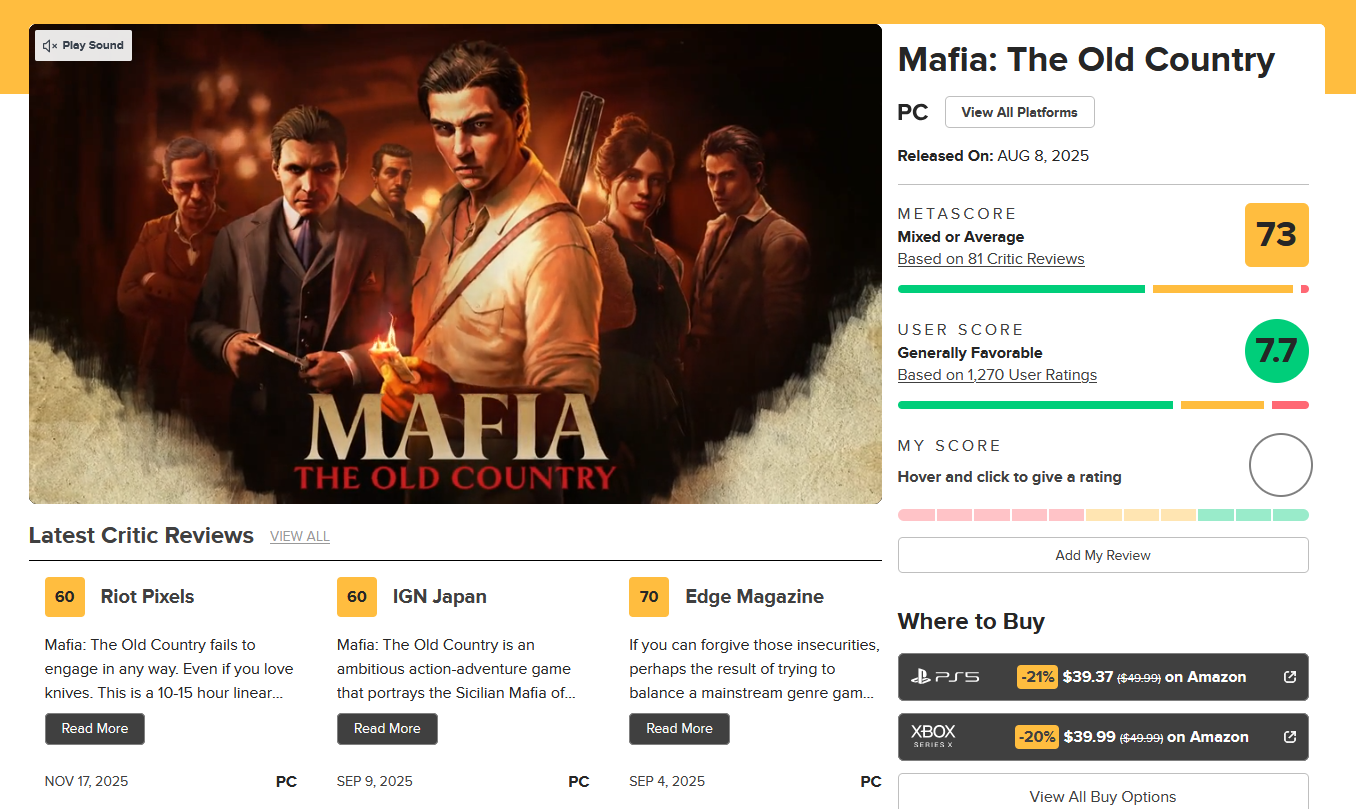The width and height of the screenshot is (1356, 809).
Task: Open external link icon on PS5 offer
Action: coord(1290,677)
